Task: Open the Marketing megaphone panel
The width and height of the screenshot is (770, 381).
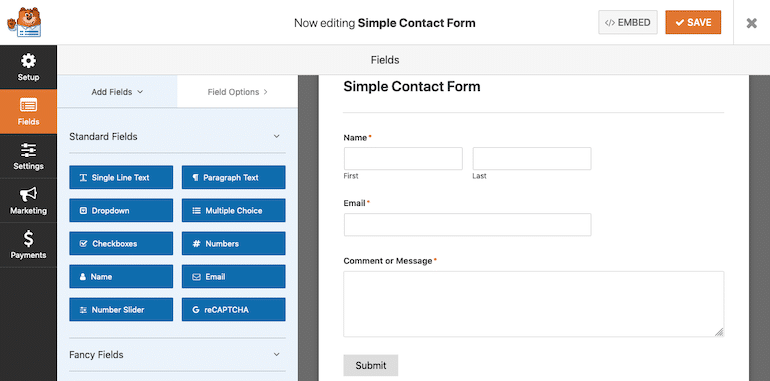Action: (28, 201)
